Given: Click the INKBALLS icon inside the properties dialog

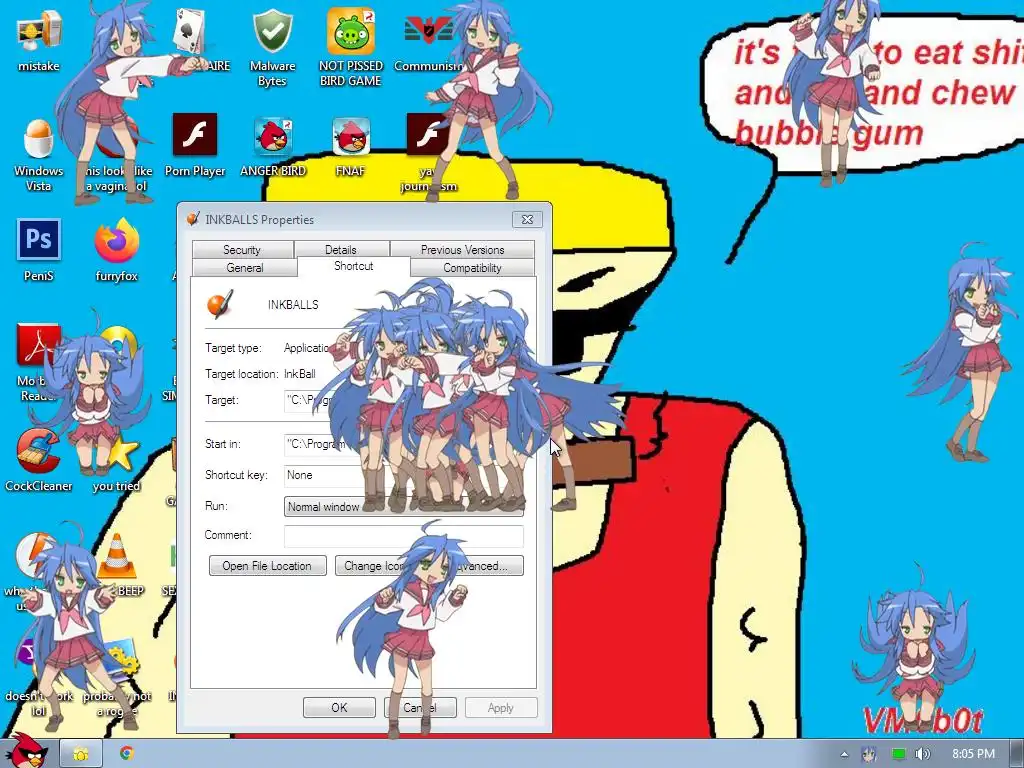Looking at the screenshot, I should (219, 304).
